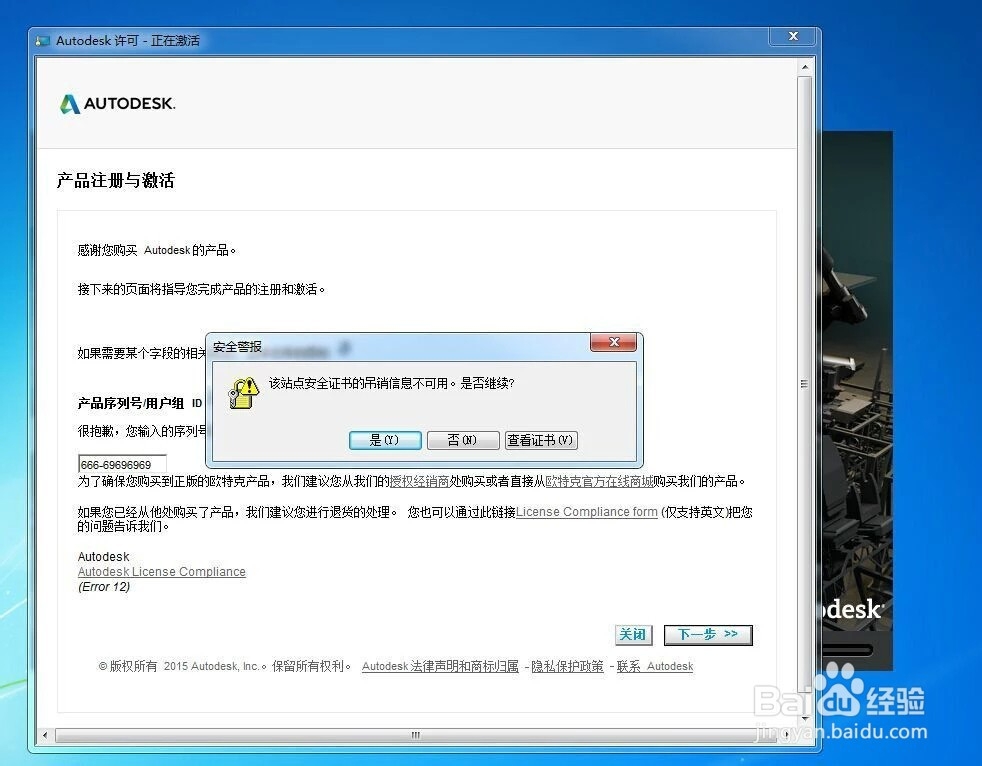This screenshot has height=766, width=982.
Task: Click the Autodesk window title bar icon
Action: pyautogui.click(x=43, y=41)
